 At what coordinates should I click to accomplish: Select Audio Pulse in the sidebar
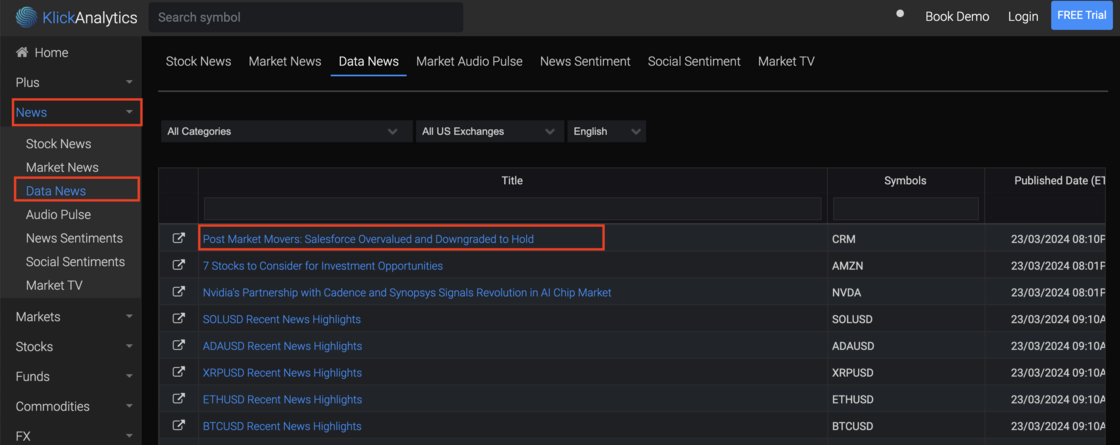coord(59,214)
